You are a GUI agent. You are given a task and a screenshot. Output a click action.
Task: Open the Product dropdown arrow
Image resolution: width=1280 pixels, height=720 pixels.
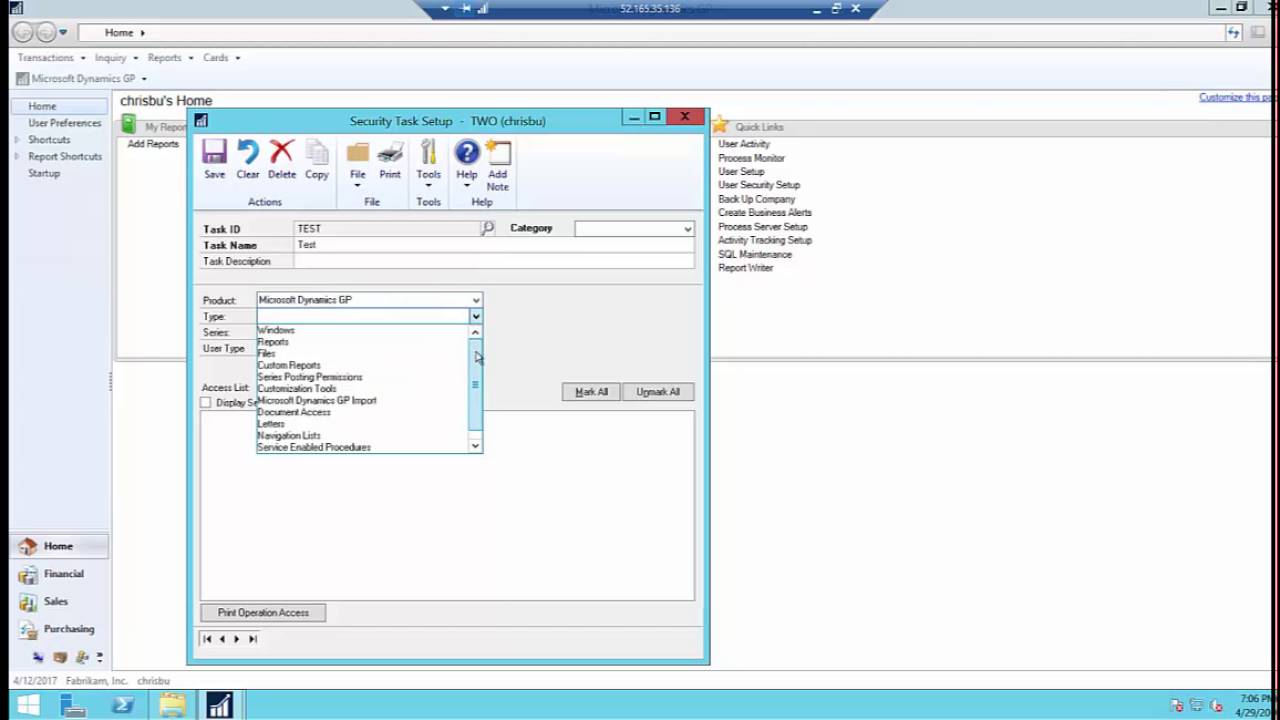[476, 300]
